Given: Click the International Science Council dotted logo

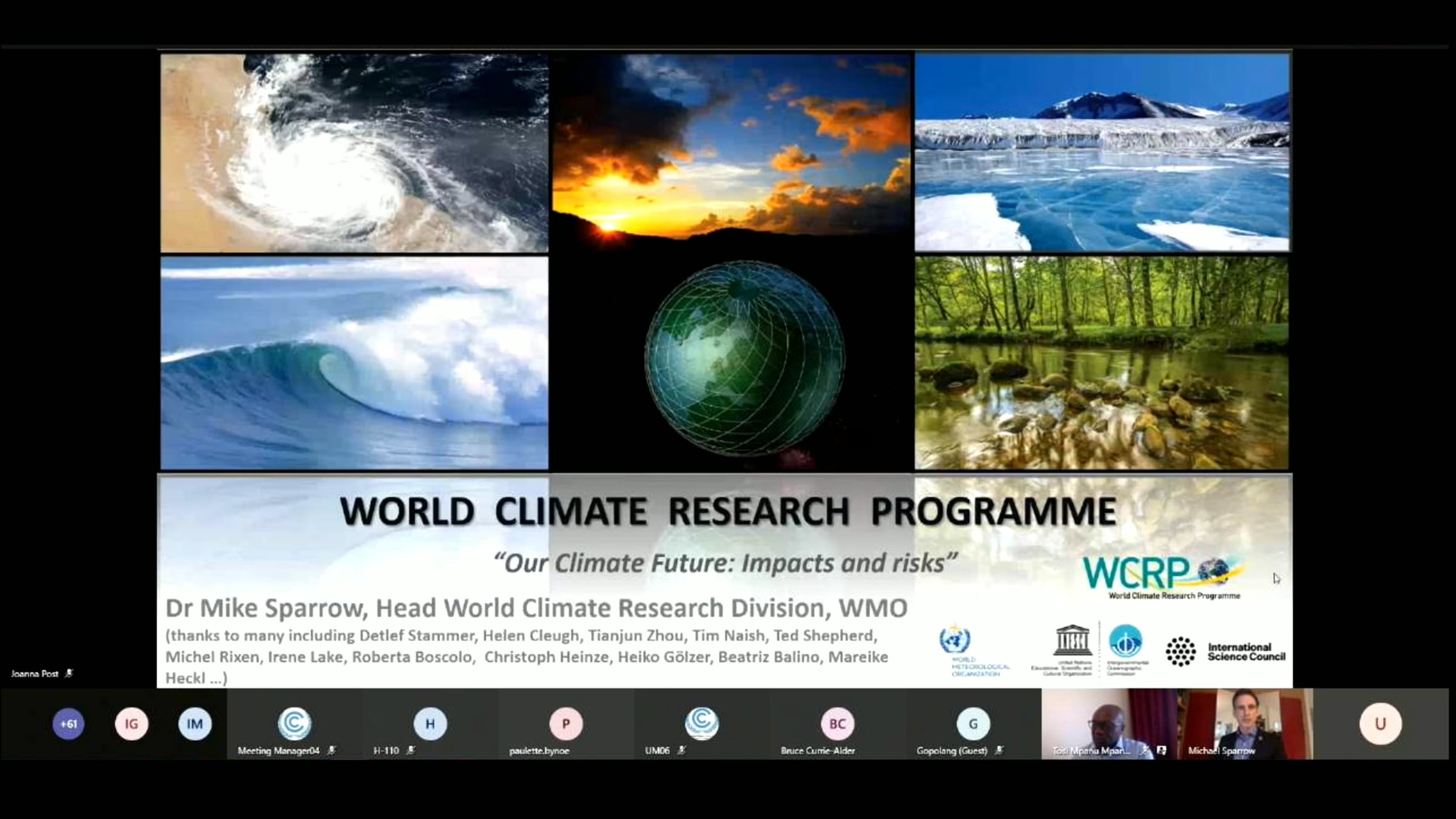Looking at the screenshot, I should [1181, 652].
